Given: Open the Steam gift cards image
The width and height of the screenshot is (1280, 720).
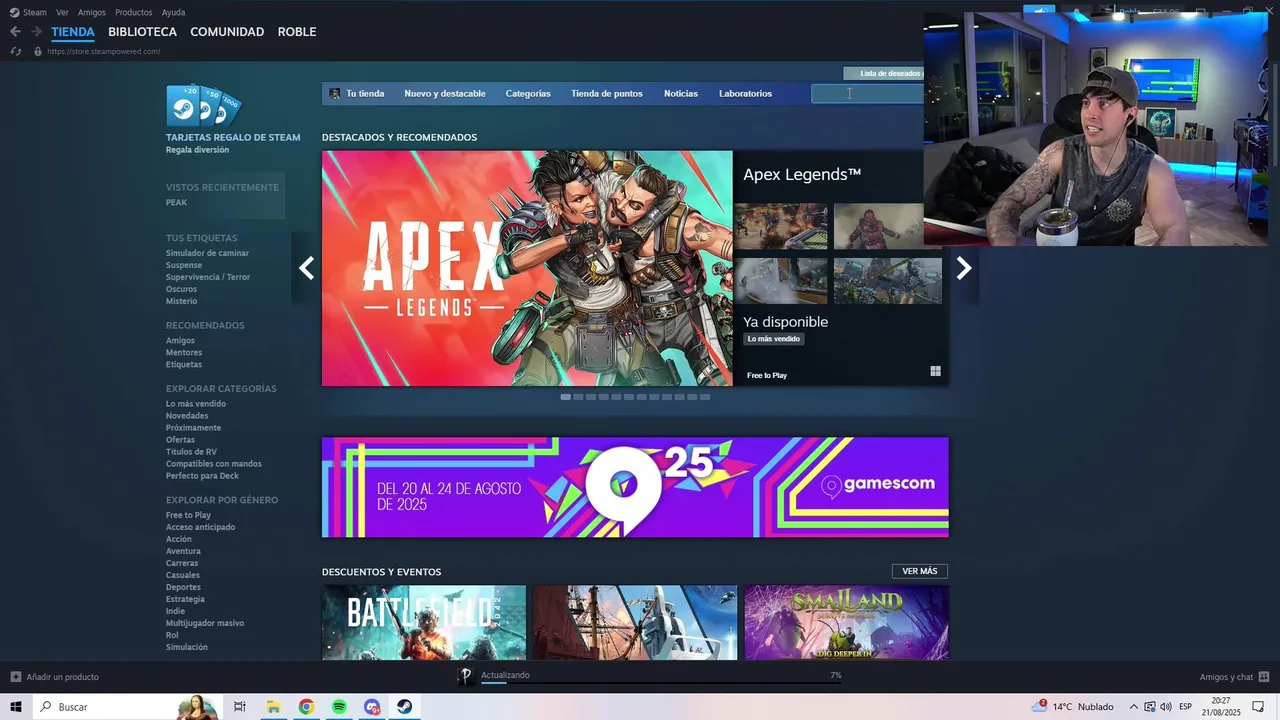Looking at the screenshot, I should click(x=204, y=106).
